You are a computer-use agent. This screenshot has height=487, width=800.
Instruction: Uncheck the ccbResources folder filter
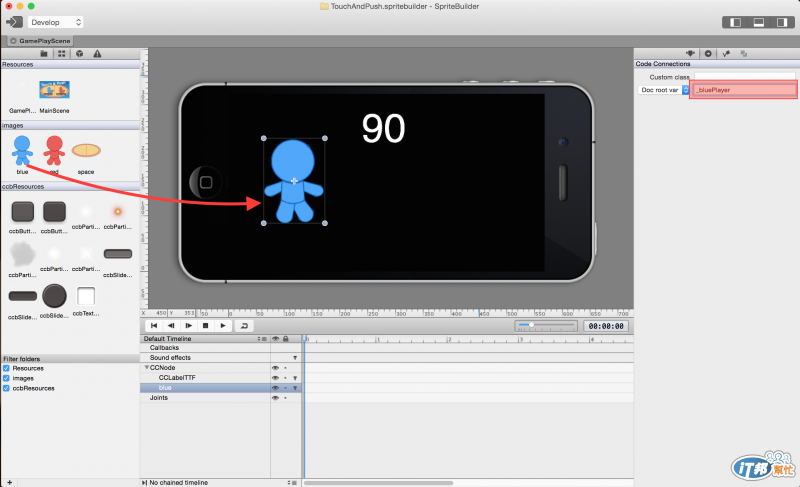(x=6, y=388)
